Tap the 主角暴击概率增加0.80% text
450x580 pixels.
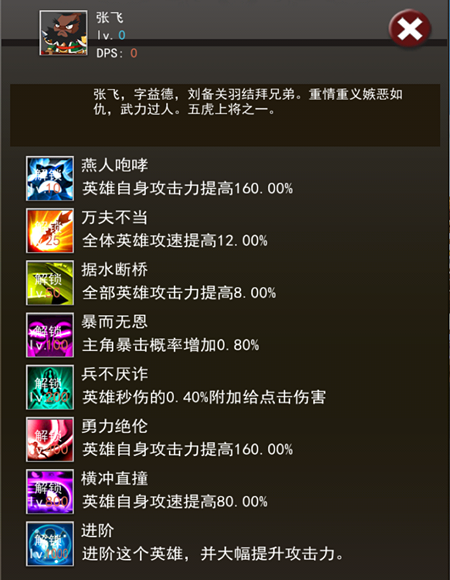[x=170, y=345]
